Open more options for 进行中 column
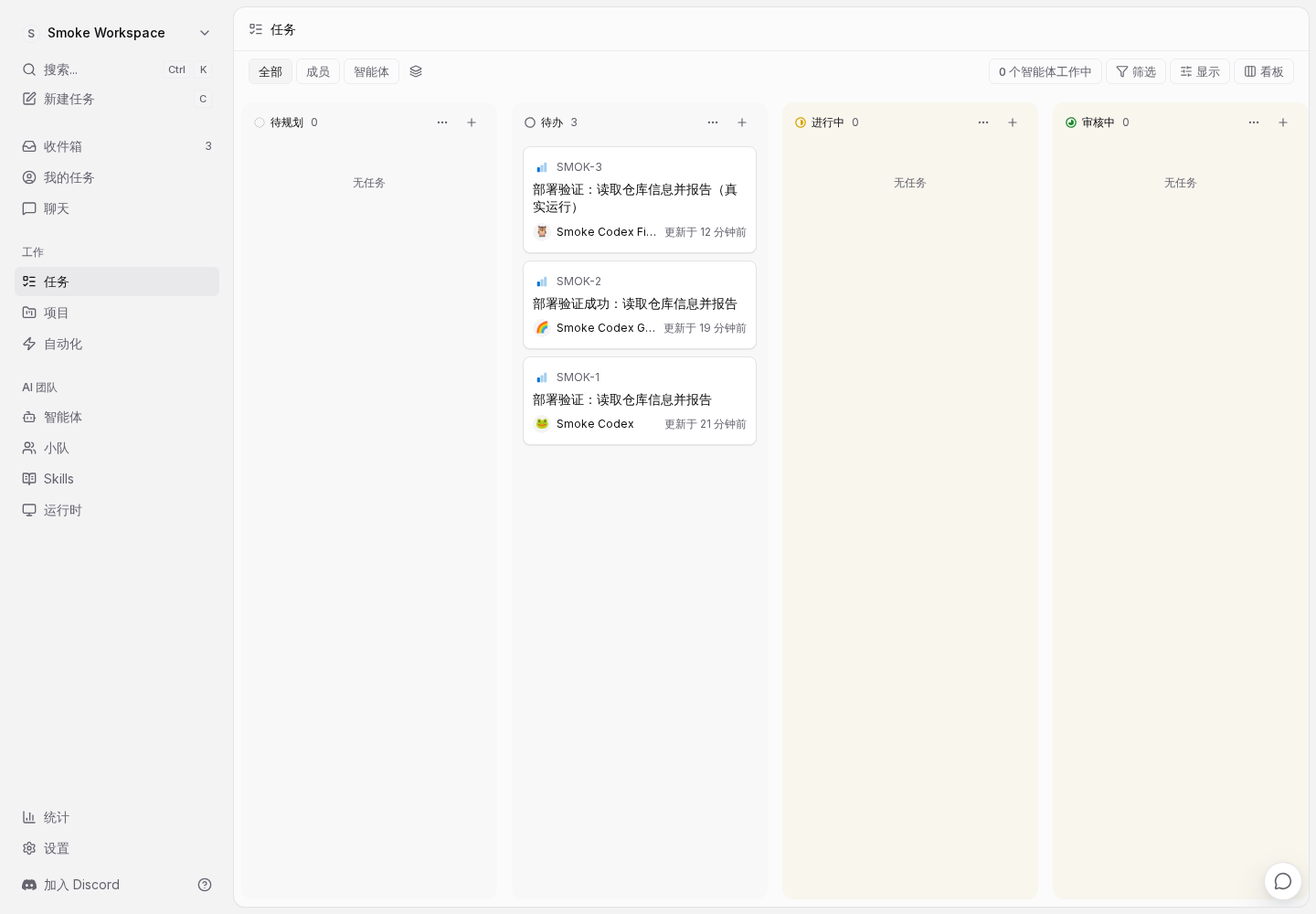The height and width of the screenshot is (914, 1316). (983, 122)
